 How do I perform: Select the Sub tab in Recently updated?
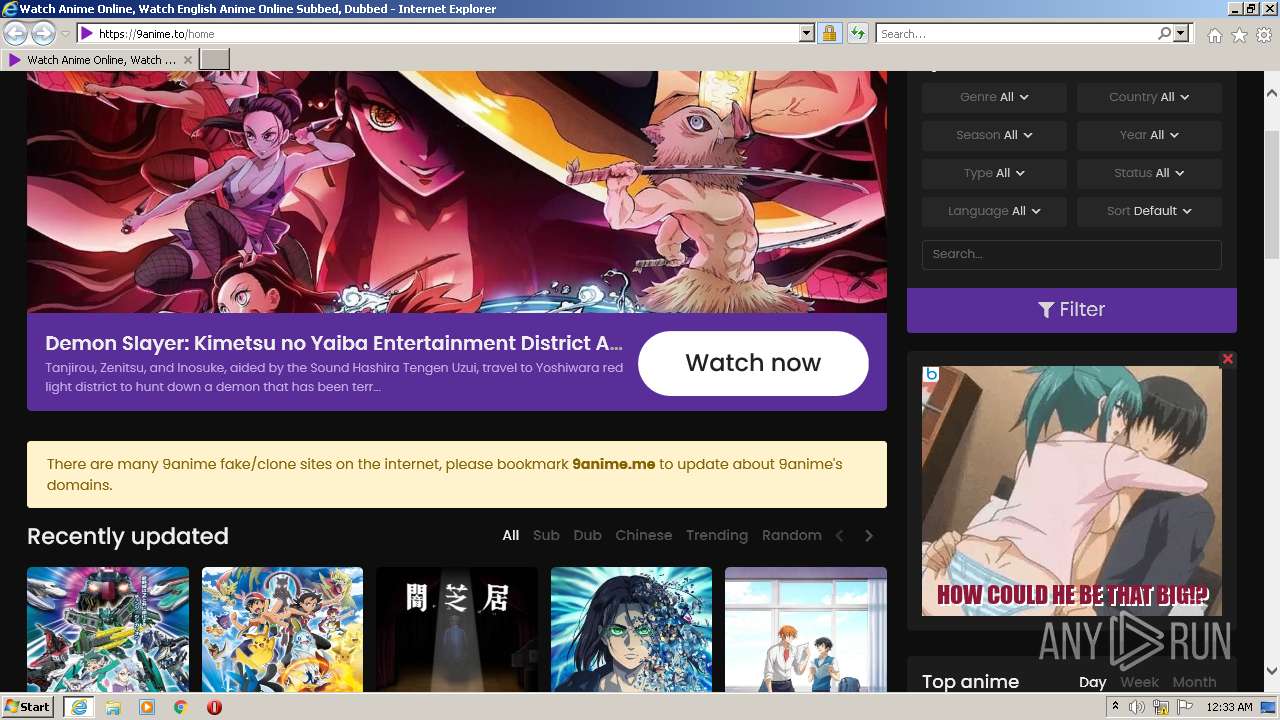546,535
